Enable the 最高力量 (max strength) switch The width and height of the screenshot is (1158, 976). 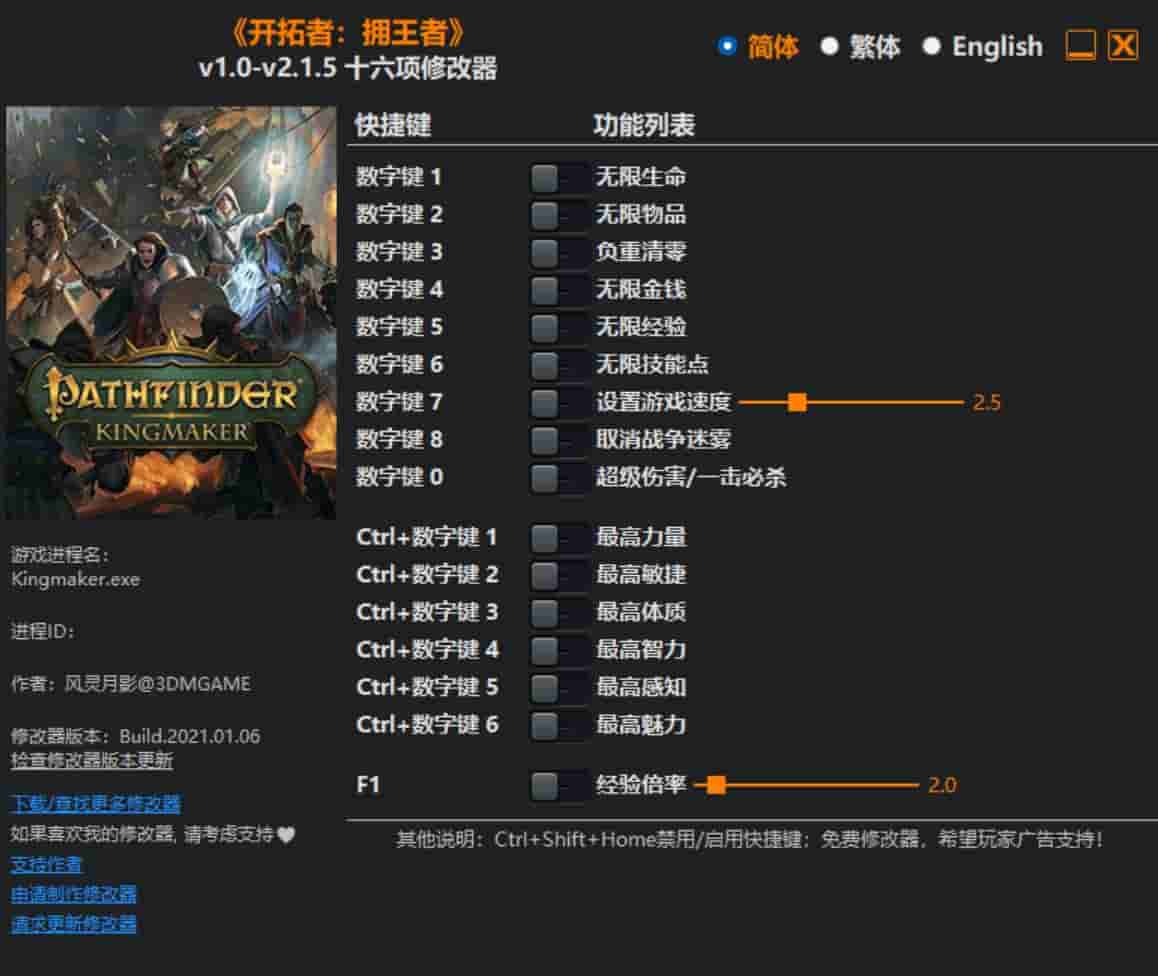point(556,537)
